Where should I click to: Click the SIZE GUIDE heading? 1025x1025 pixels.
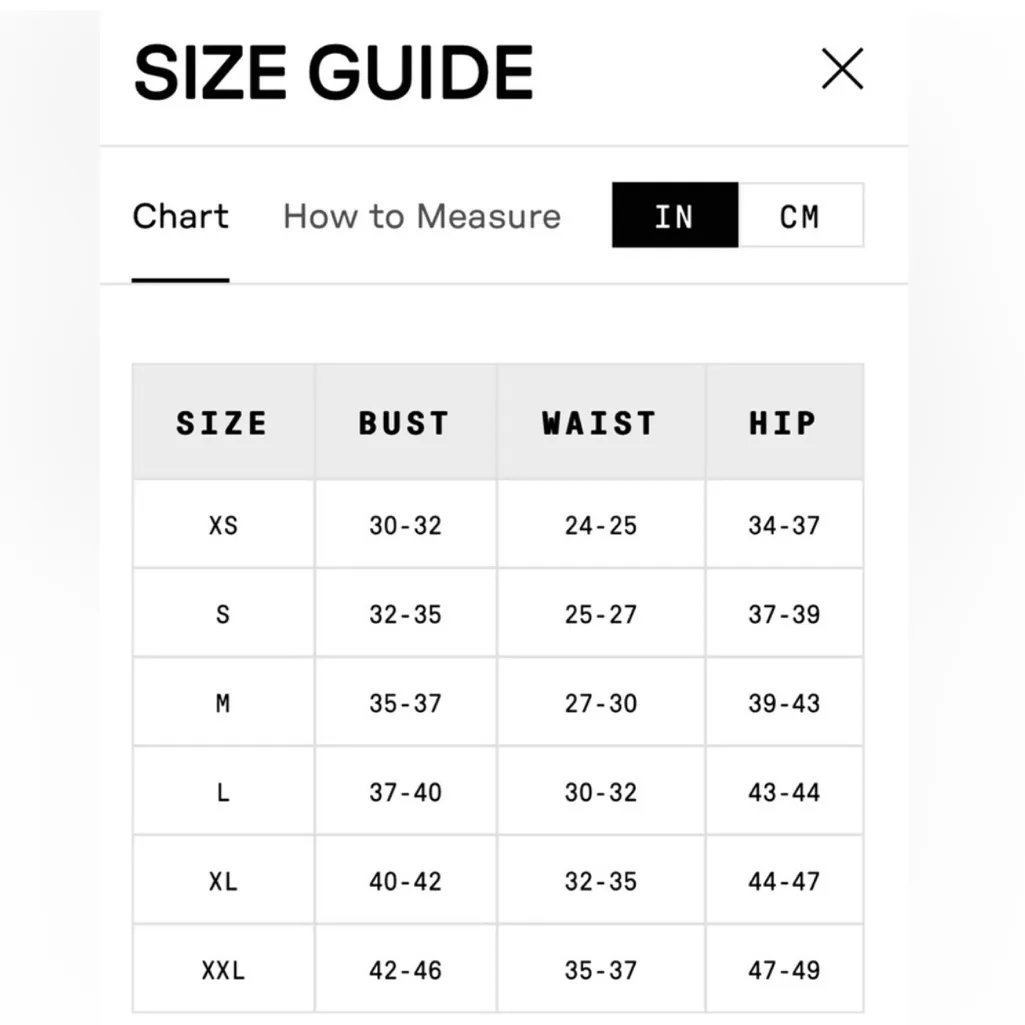(x=333, y=72)
